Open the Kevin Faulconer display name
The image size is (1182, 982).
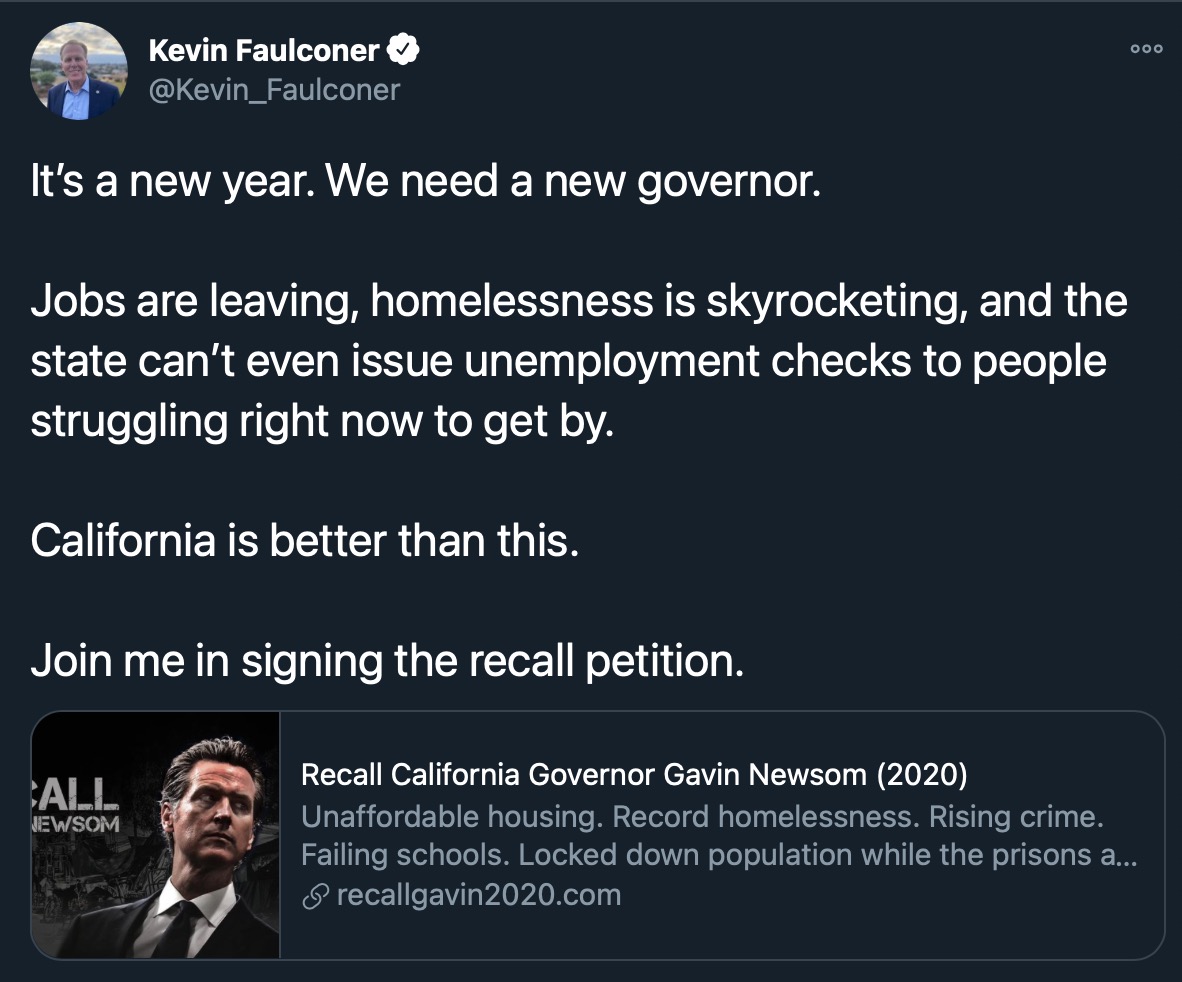pos(264,50)
